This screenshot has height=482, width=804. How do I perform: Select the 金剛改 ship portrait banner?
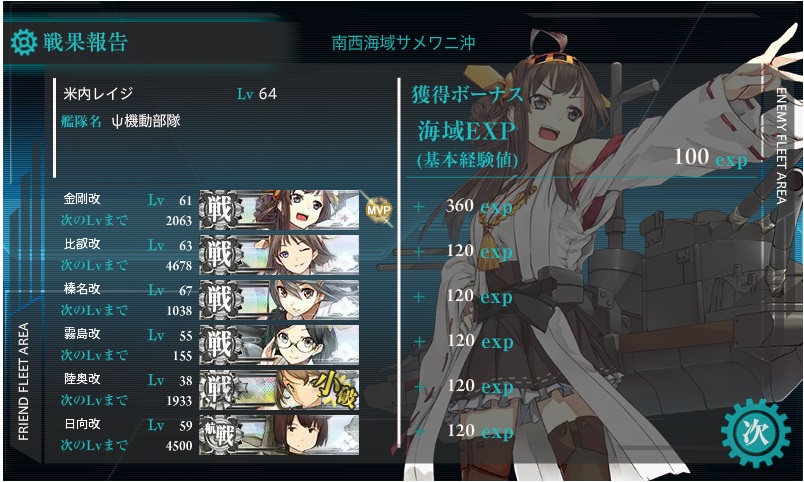(x=279, y=210)
